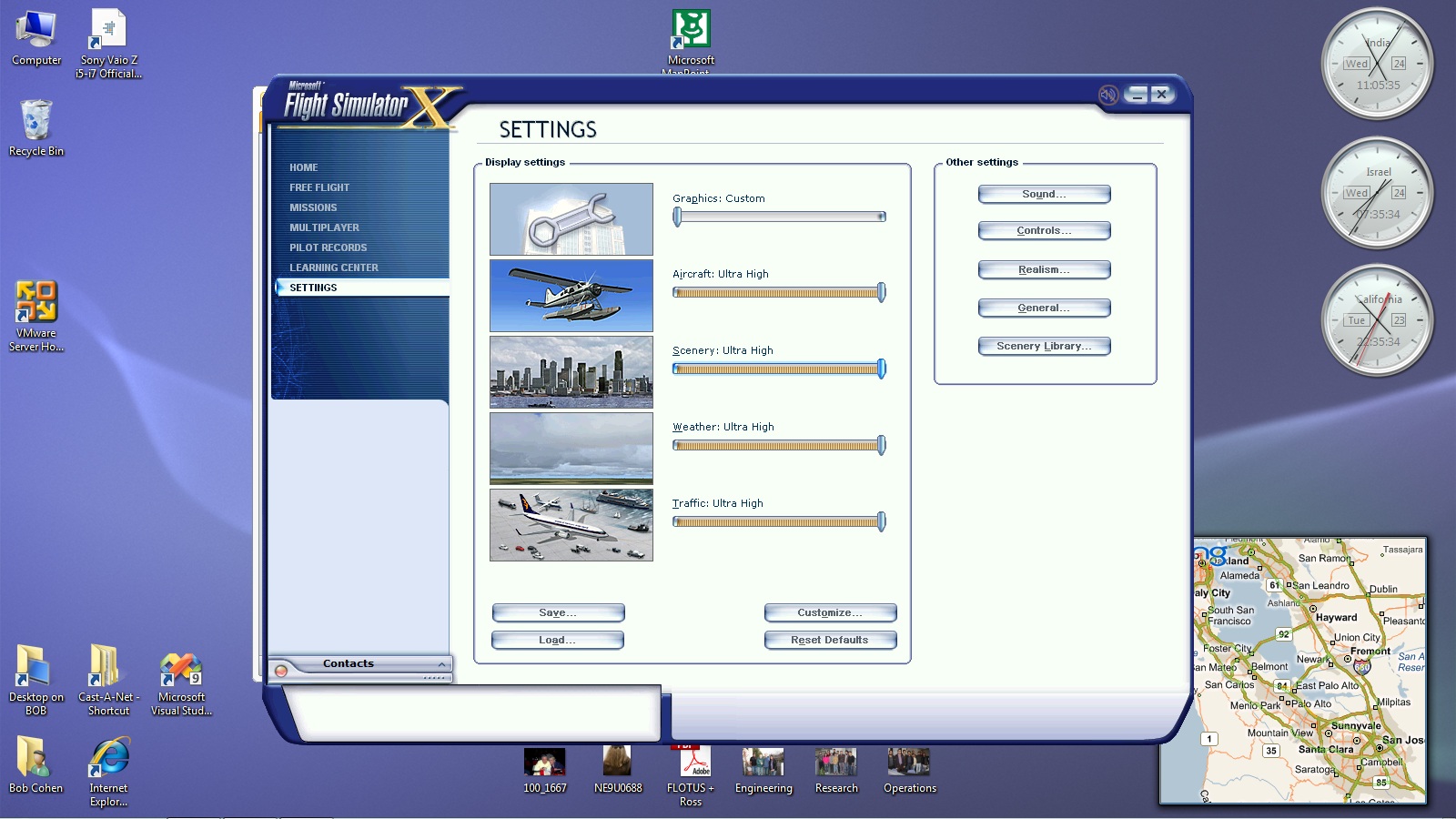
Task: Open the Recycle Bin
Action: coord(36,128)
